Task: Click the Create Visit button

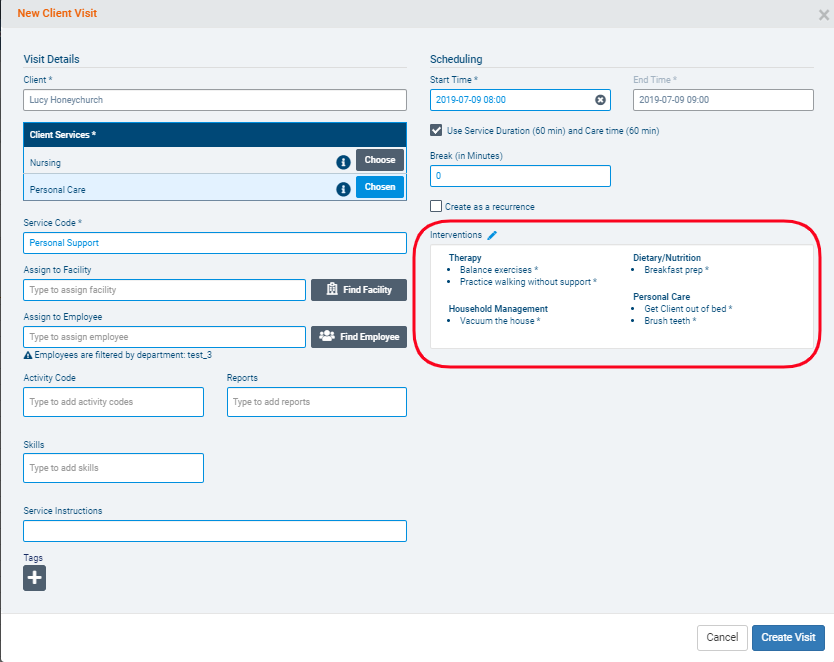Action: point(788,637)
